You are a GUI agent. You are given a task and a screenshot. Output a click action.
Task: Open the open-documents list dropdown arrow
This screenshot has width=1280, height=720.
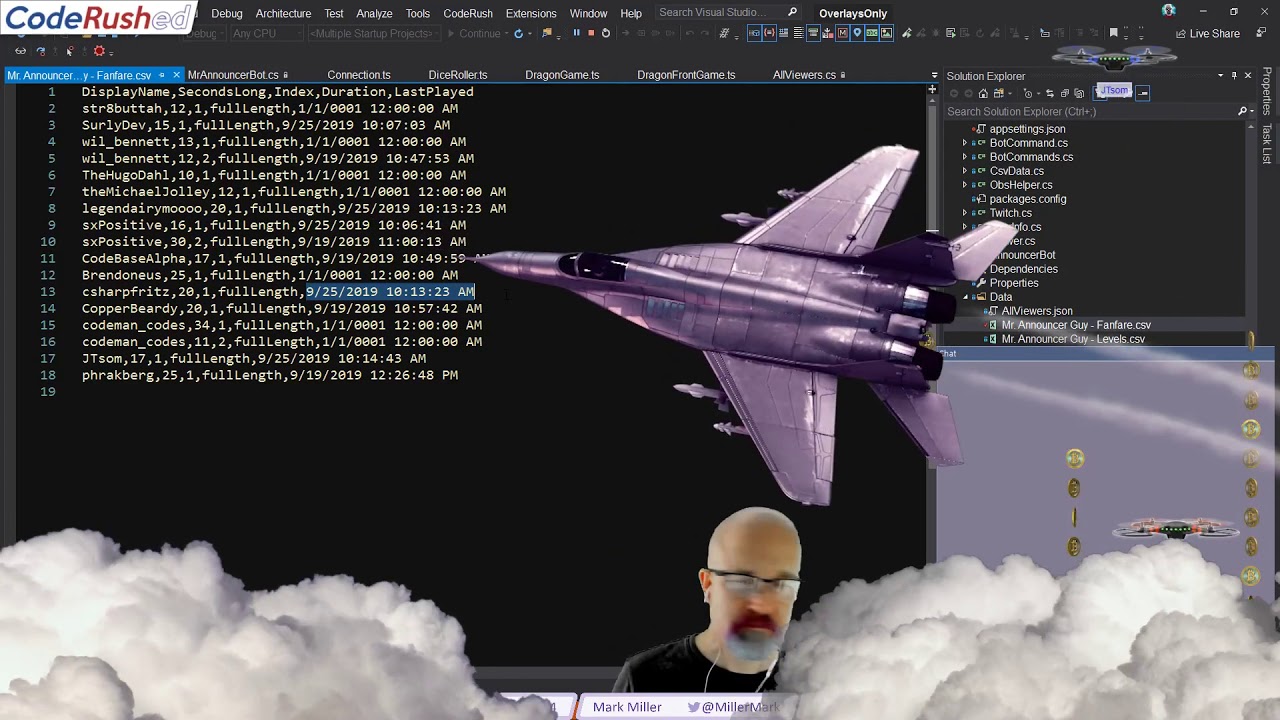[x=934, y=75]
